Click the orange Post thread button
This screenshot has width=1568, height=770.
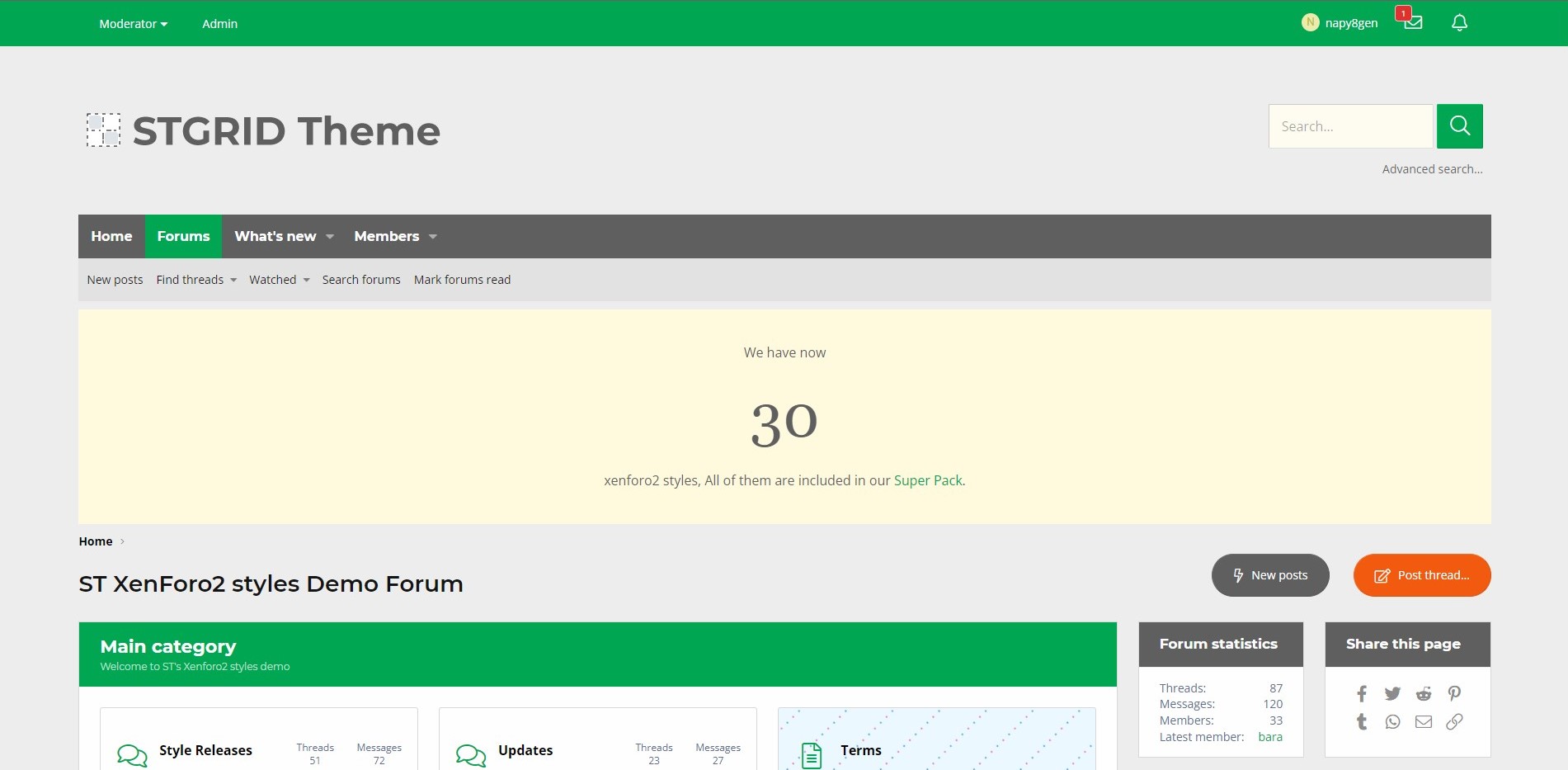[1422, 575]
